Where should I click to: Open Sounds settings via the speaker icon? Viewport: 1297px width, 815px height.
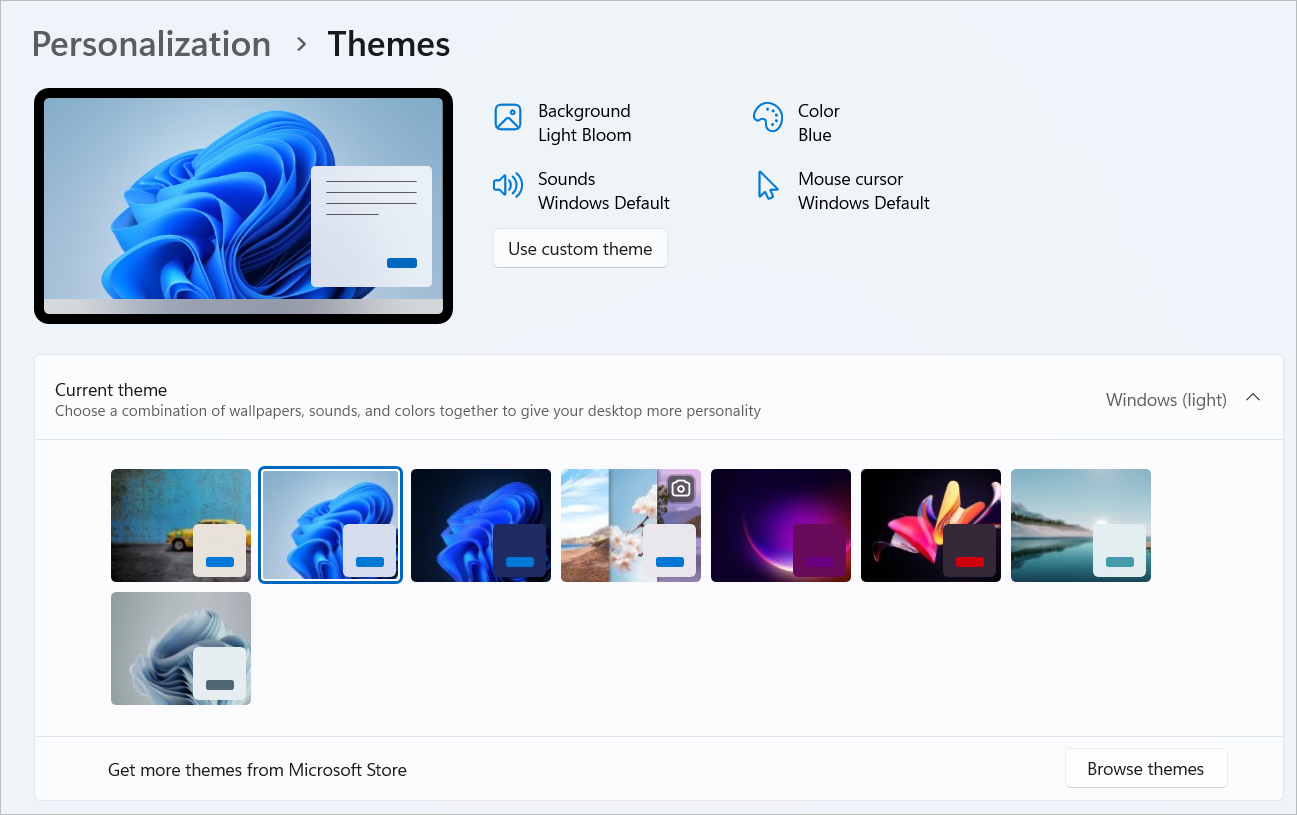pyautogui.click(x=508, y=185)
